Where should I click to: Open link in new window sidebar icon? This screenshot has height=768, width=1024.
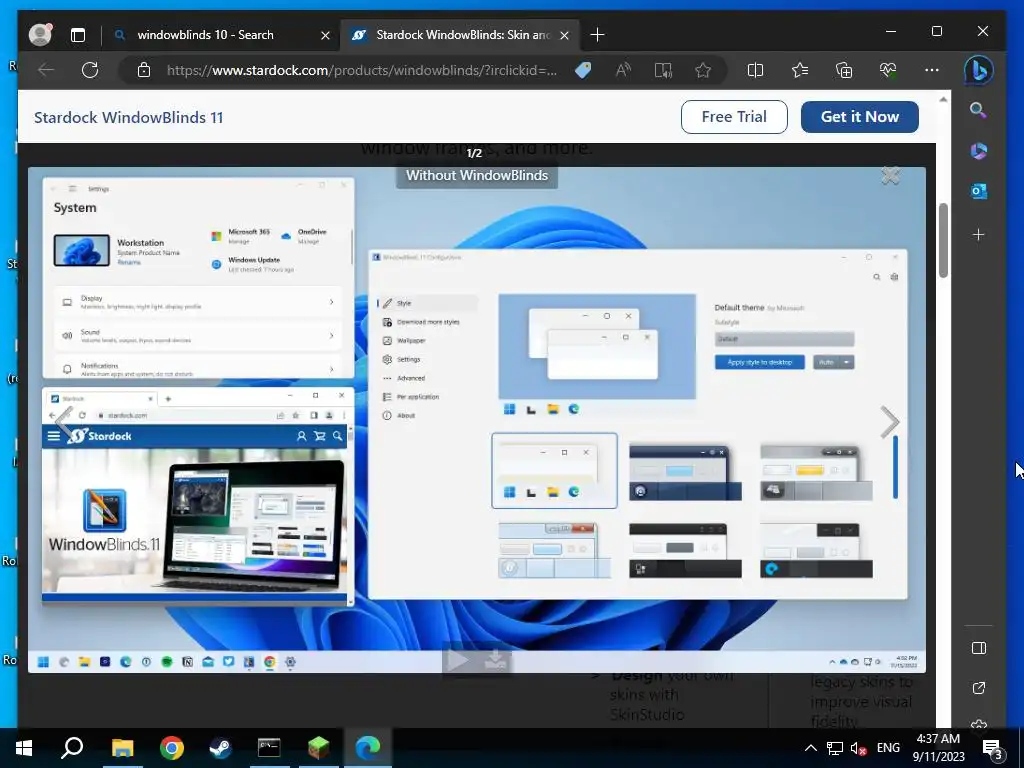pos(978,688)
